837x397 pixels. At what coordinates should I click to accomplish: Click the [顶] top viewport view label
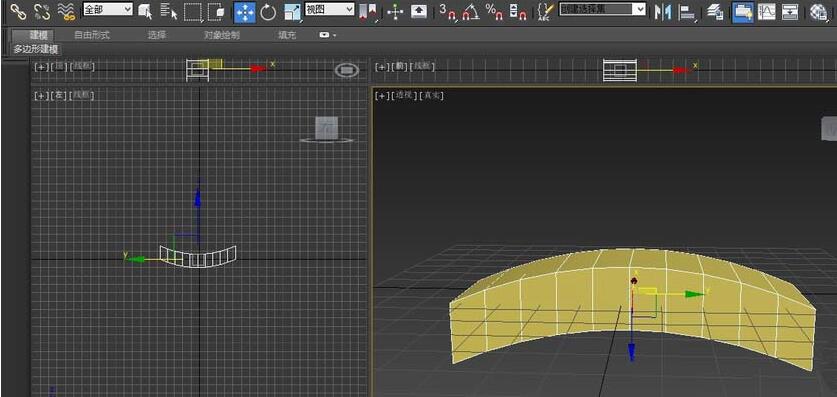(59, 67)
